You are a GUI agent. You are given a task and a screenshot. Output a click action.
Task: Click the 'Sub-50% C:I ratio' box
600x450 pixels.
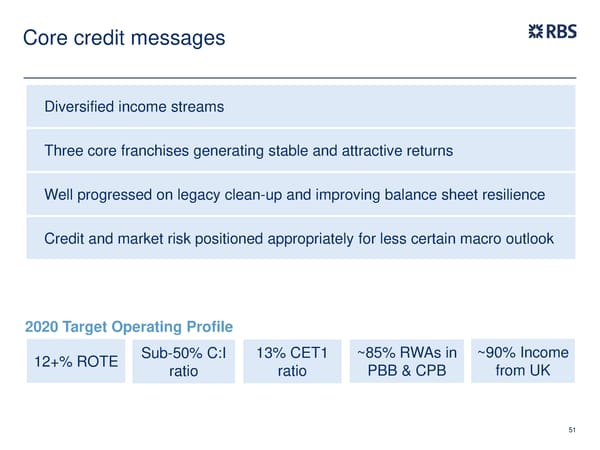[183, 362]
